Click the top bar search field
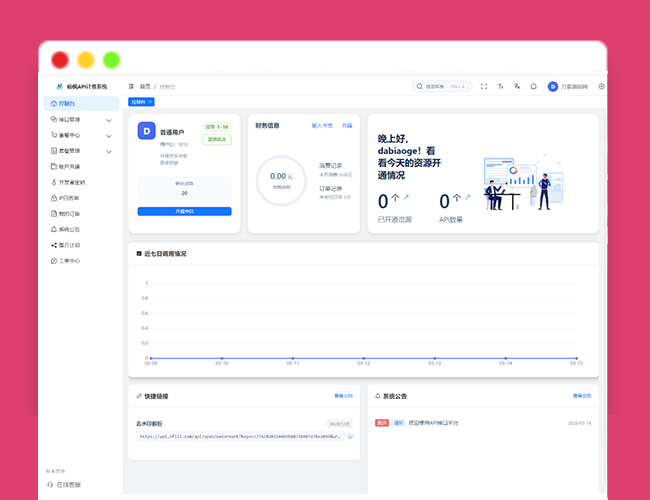This screenshot has width=650, height=500. 442,86
